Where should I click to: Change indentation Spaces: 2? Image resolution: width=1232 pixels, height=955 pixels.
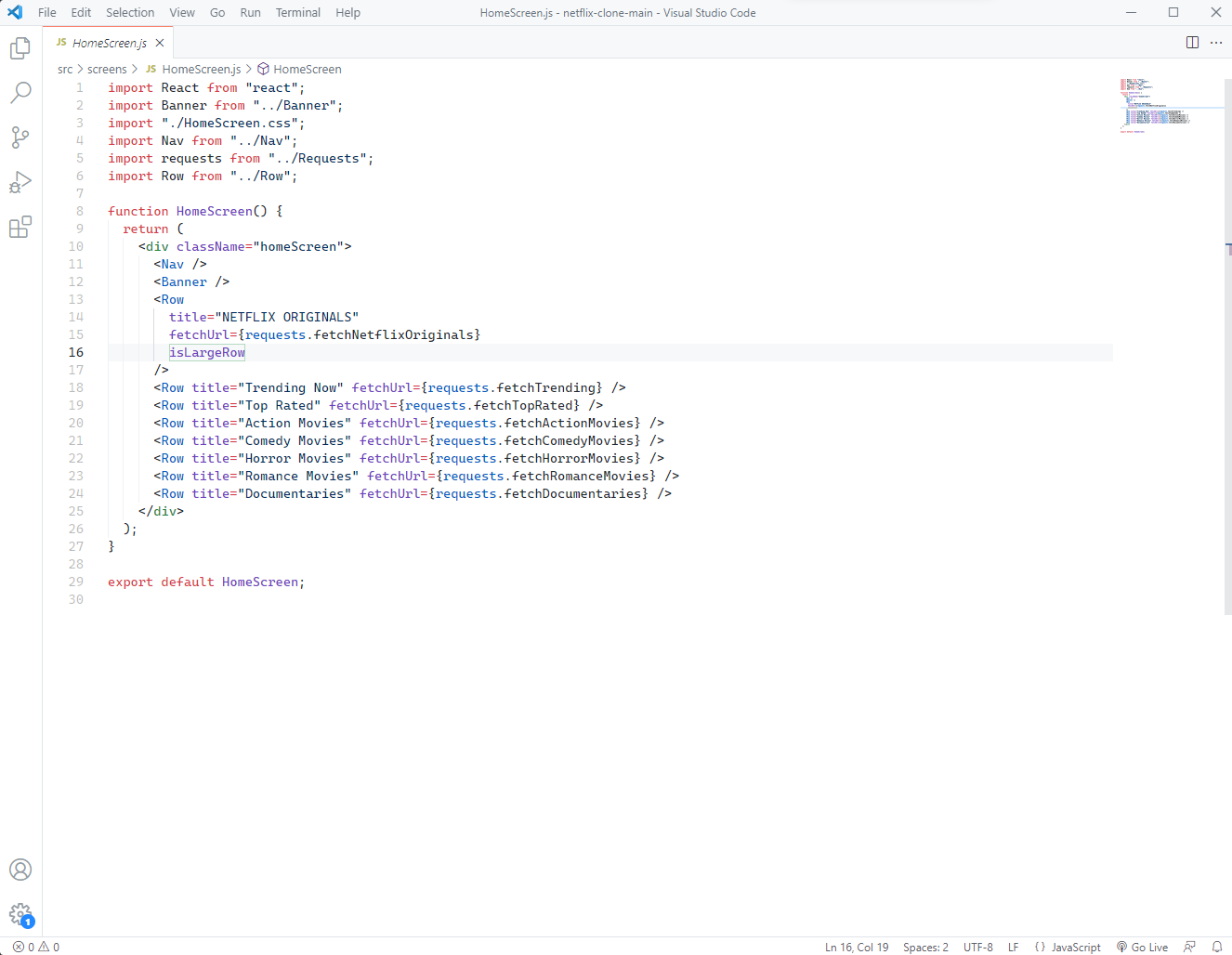click(925, 947)
